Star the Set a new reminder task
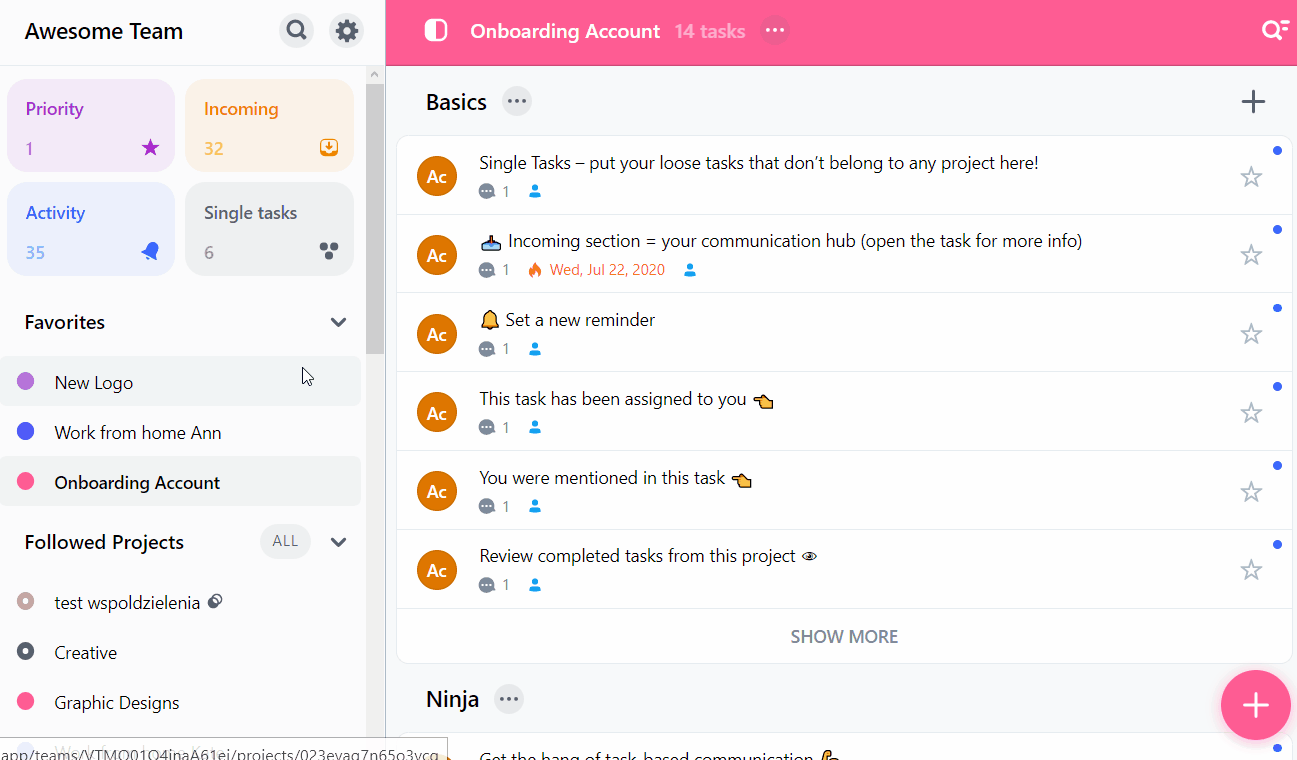This screenshot has width=1297, height=760. [1251, 334]
